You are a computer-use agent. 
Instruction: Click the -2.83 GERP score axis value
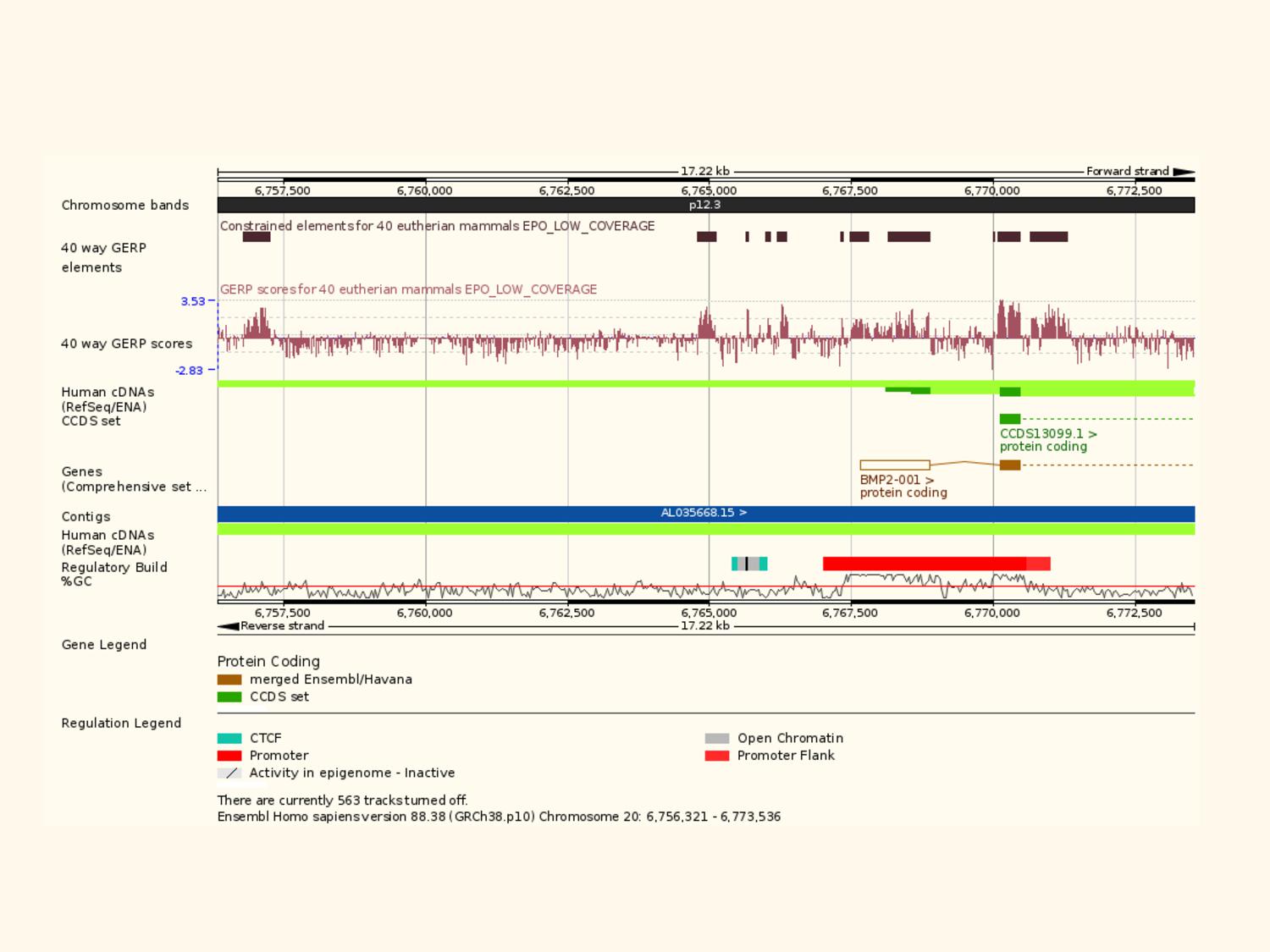tap(190, 371)
